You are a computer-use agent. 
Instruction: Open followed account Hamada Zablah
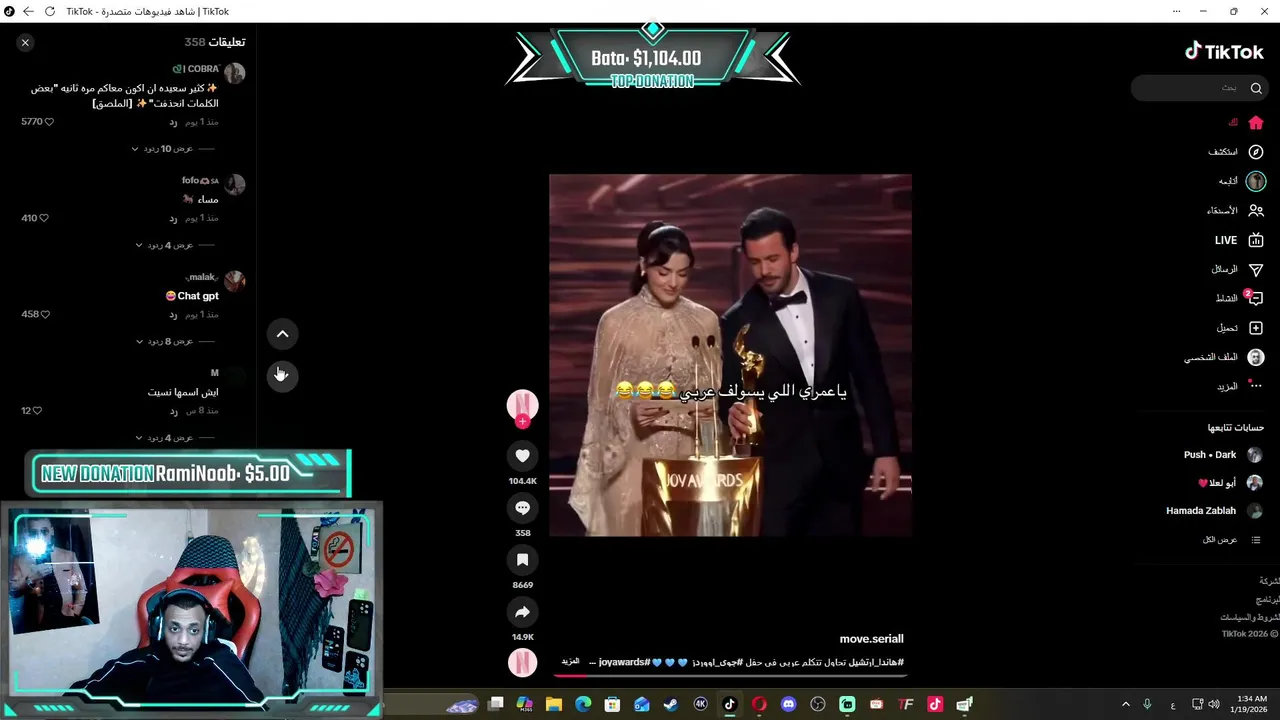[x=1214, y=511]
